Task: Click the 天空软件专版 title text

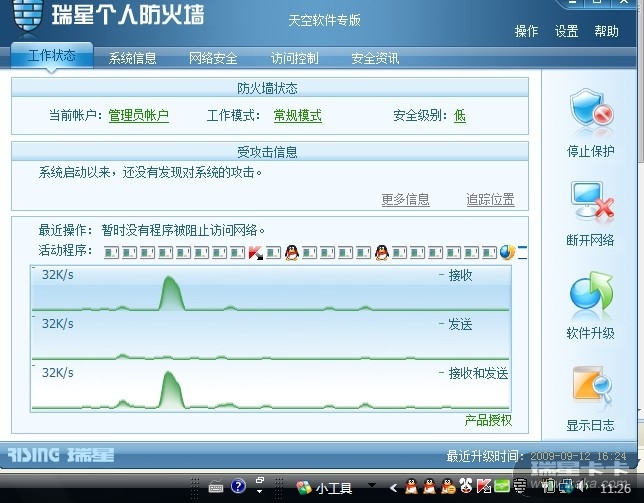Action: tap(324, 20)
